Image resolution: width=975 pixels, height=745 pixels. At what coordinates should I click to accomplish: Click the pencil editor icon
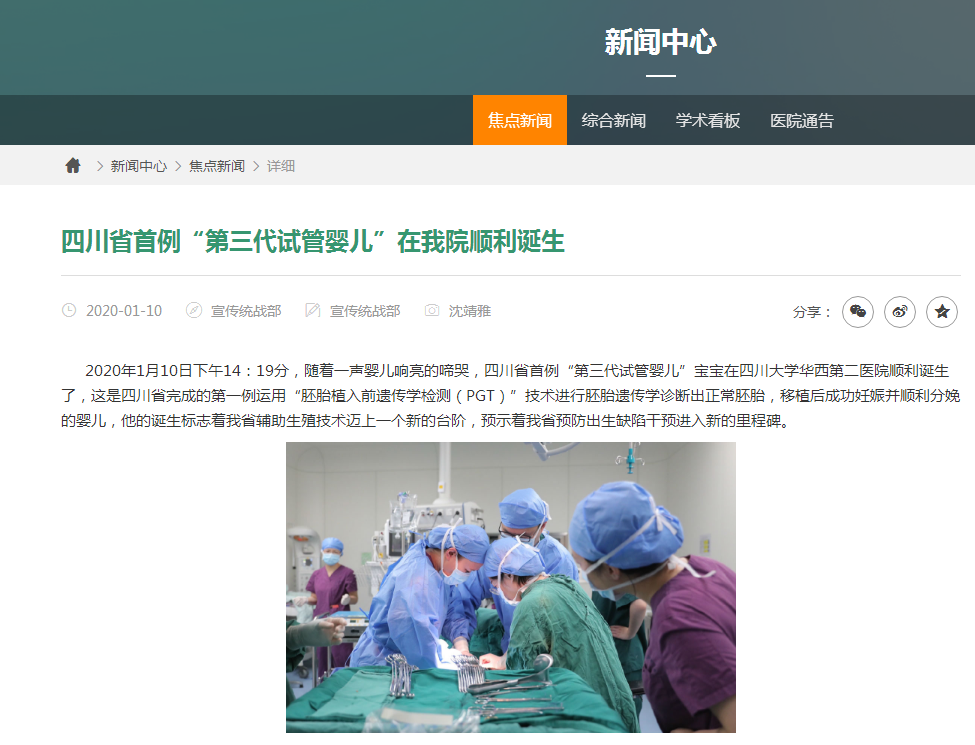pyautogui.click(x=312, y=310)
